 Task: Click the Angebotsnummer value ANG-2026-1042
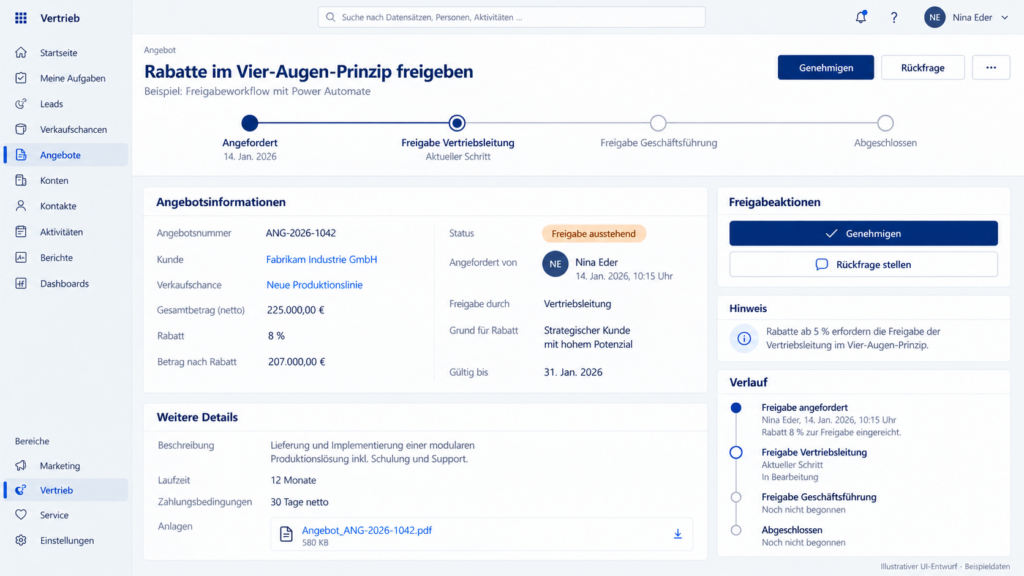coord(300,232)
